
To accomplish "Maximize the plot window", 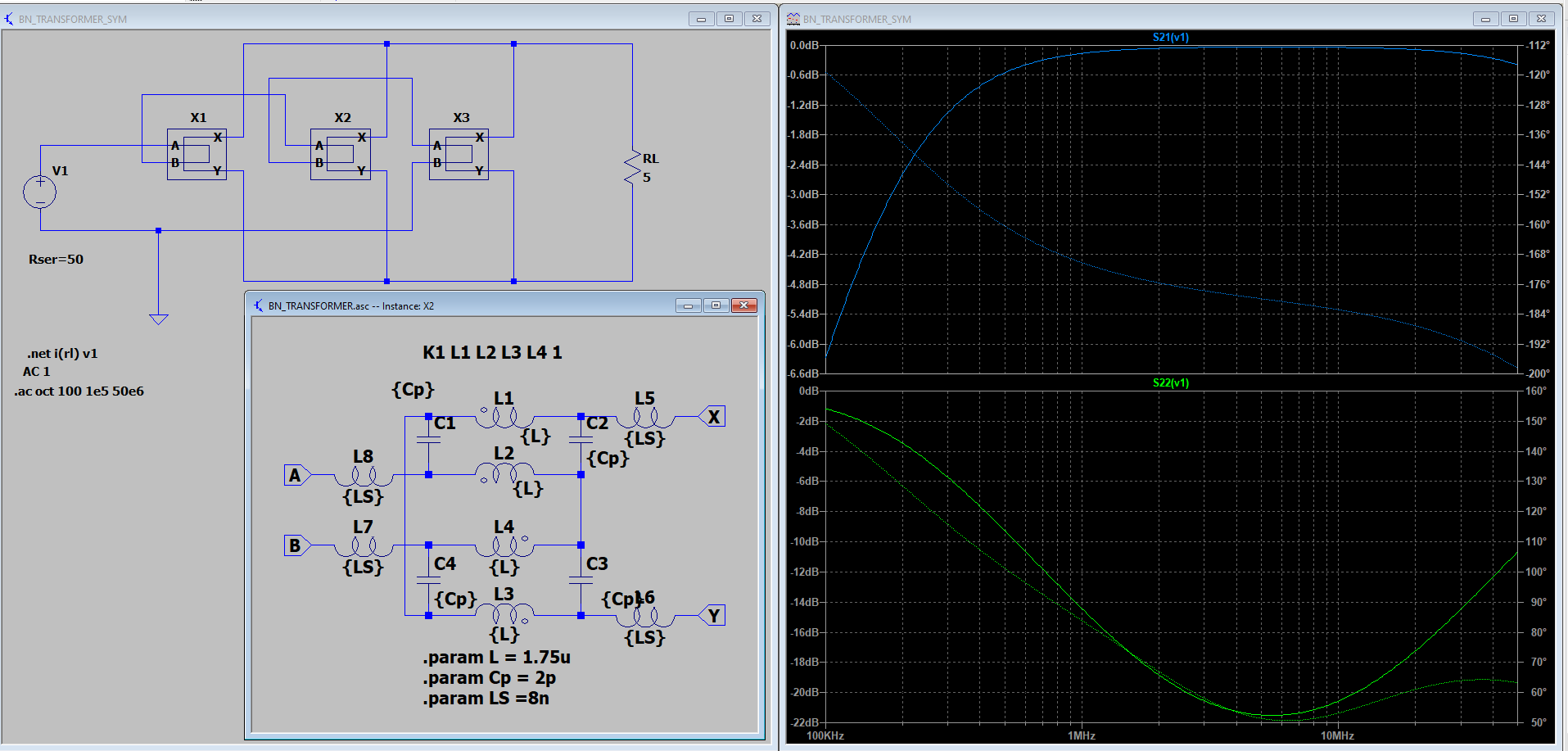I will [1513, 19].
